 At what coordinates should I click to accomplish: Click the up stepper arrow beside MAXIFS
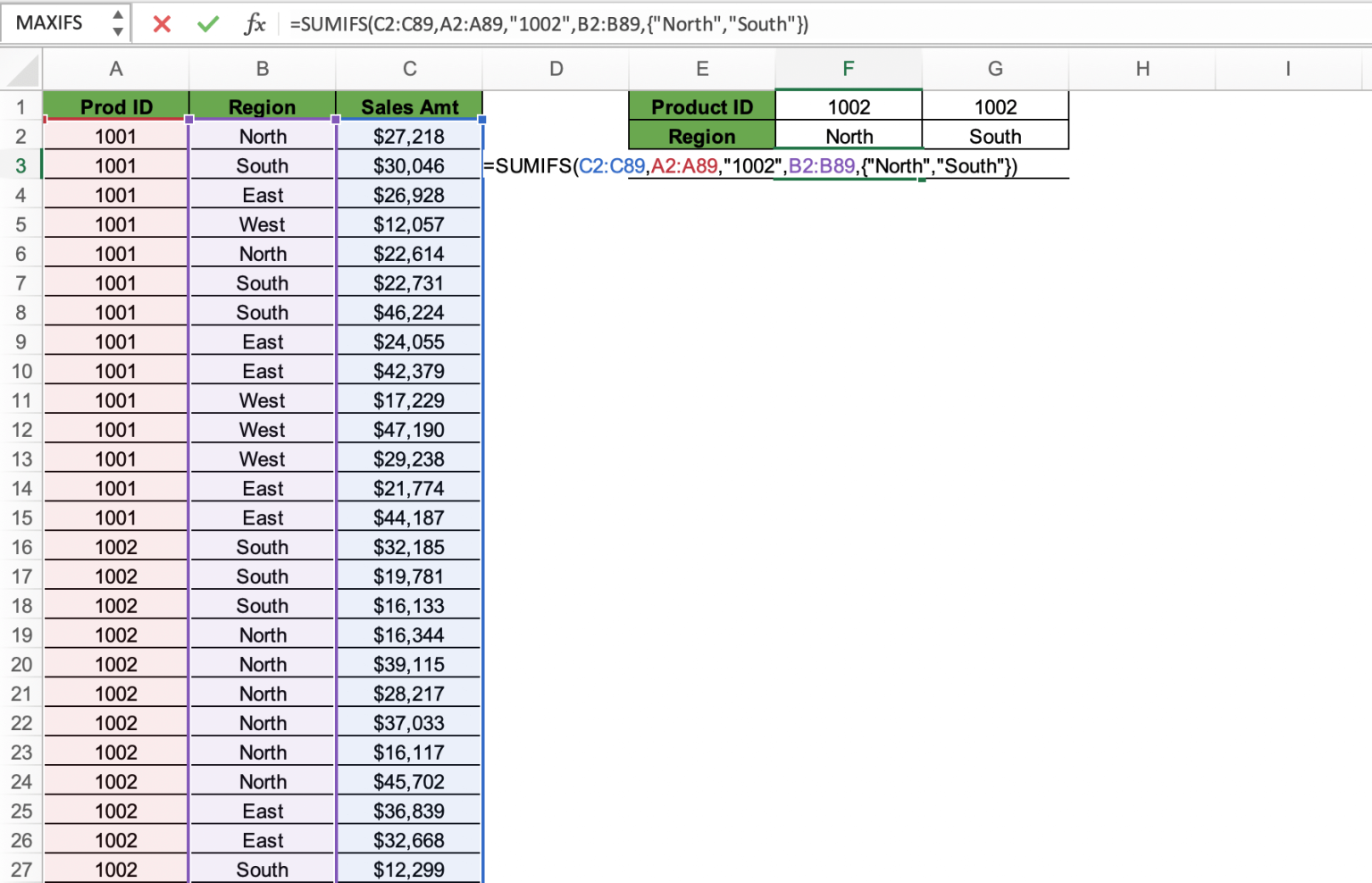[117, 16]
